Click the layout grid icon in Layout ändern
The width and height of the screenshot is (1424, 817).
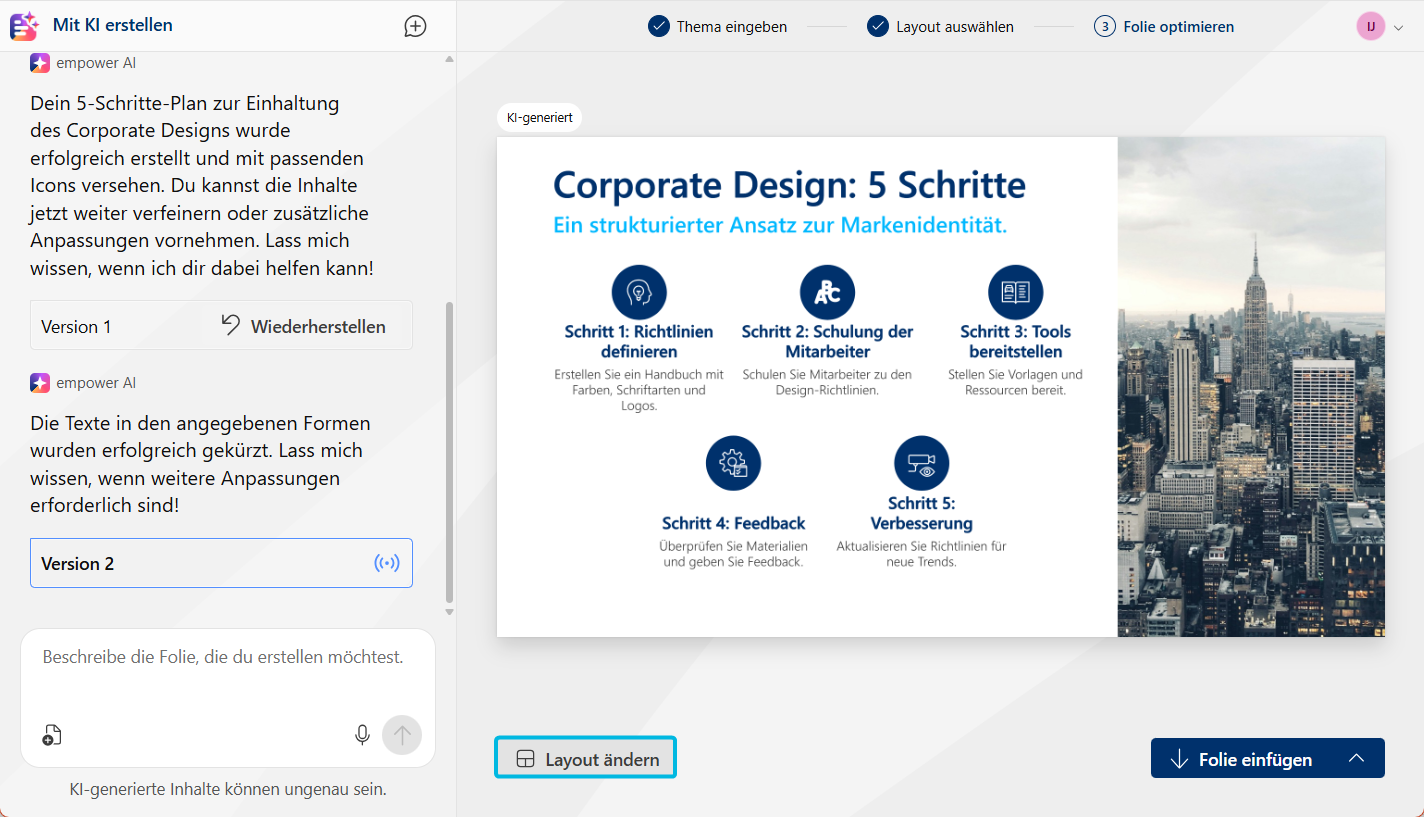tap(525, 759)
